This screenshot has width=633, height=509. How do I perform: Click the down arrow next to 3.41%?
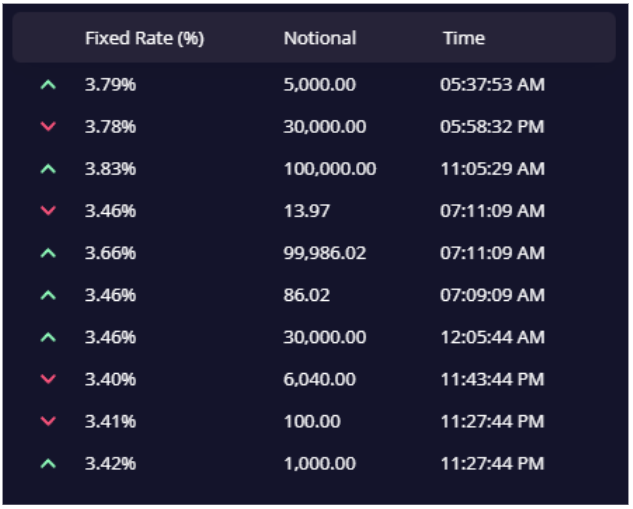[x=48, y=421]
